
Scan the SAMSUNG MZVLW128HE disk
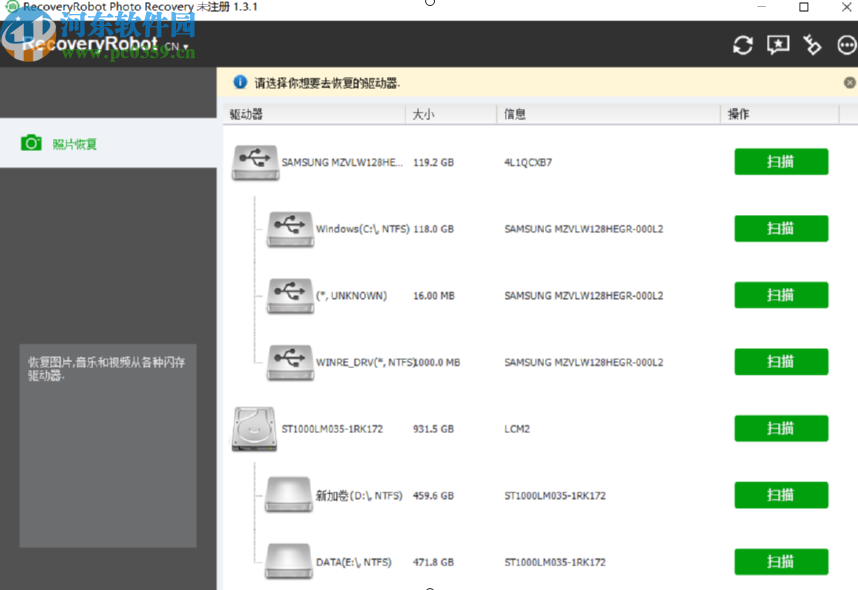pyautogui.click(x=781, y=161)
